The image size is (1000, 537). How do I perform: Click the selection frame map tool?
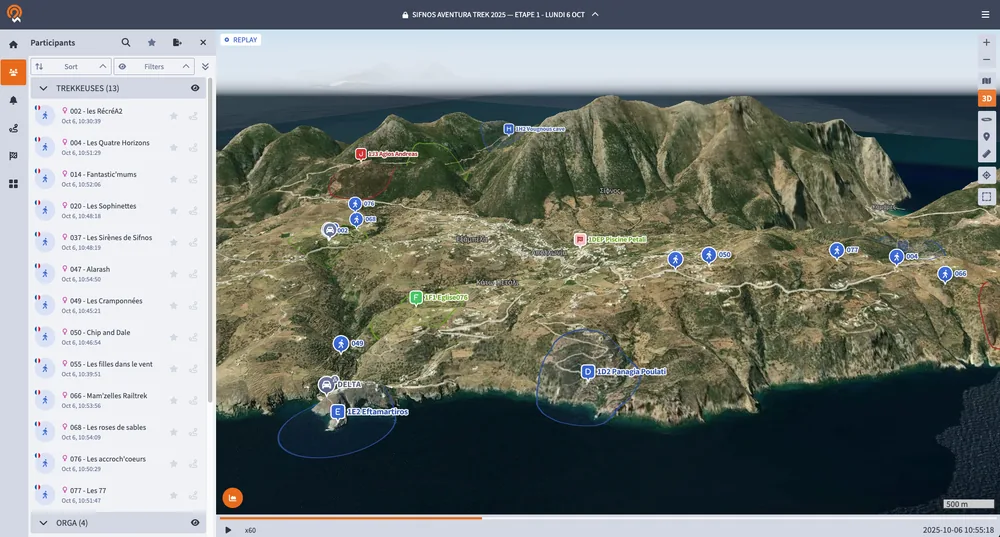(987, 197)
